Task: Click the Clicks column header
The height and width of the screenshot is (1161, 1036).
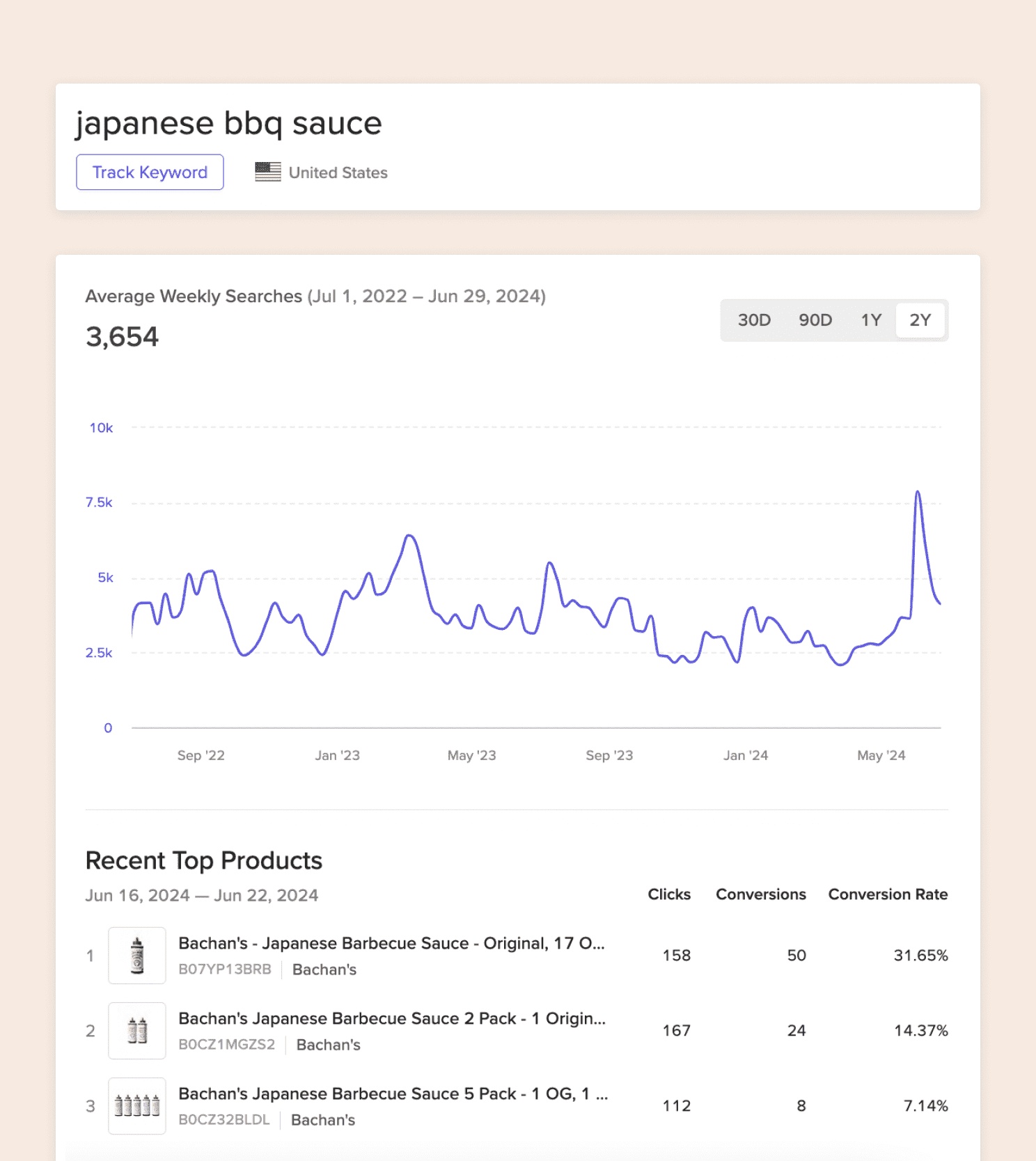Action: (x=668, y=894)
